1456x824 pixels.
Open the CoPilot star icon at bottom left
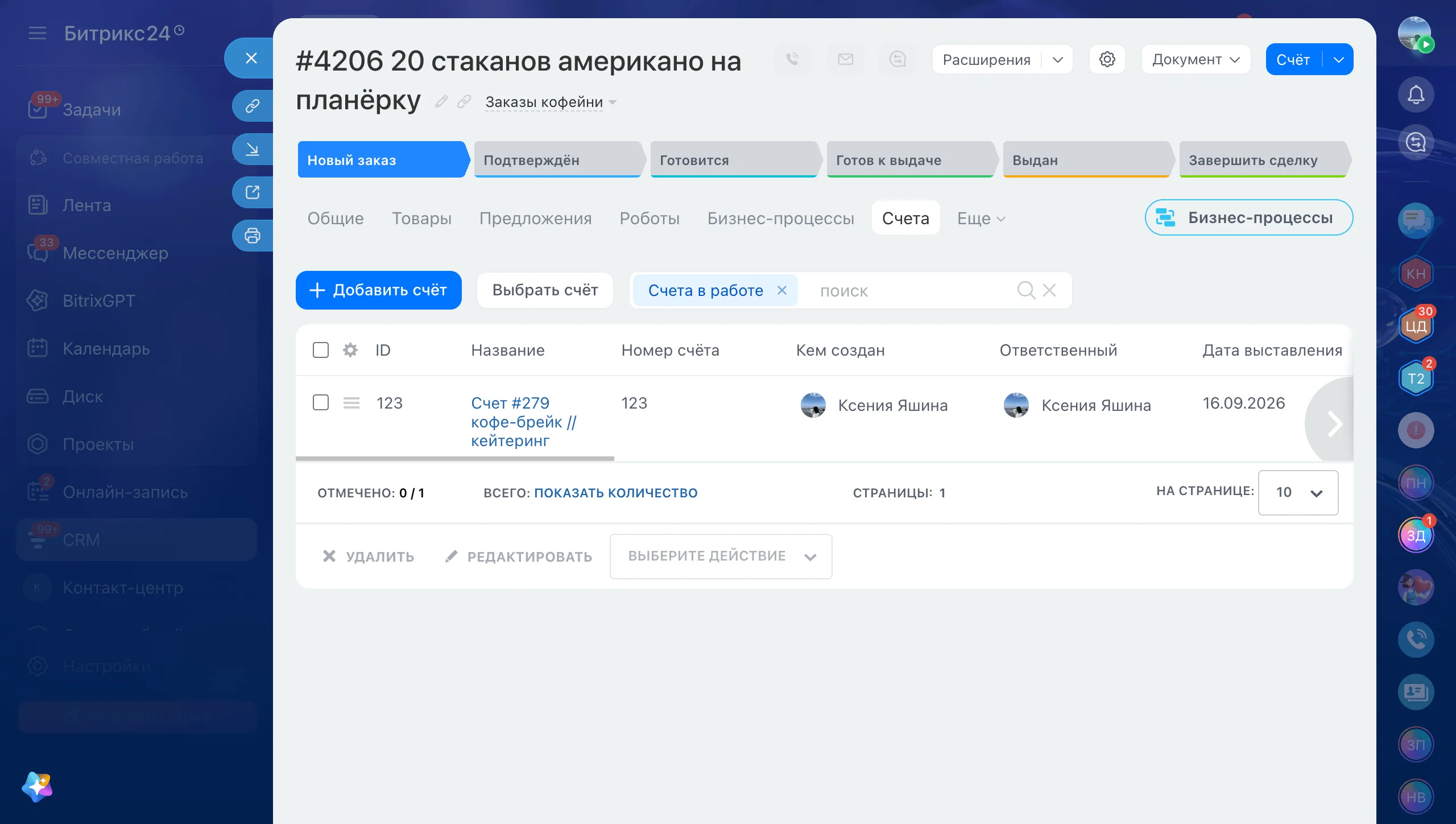pyautogui.click(x=38, y=788)
